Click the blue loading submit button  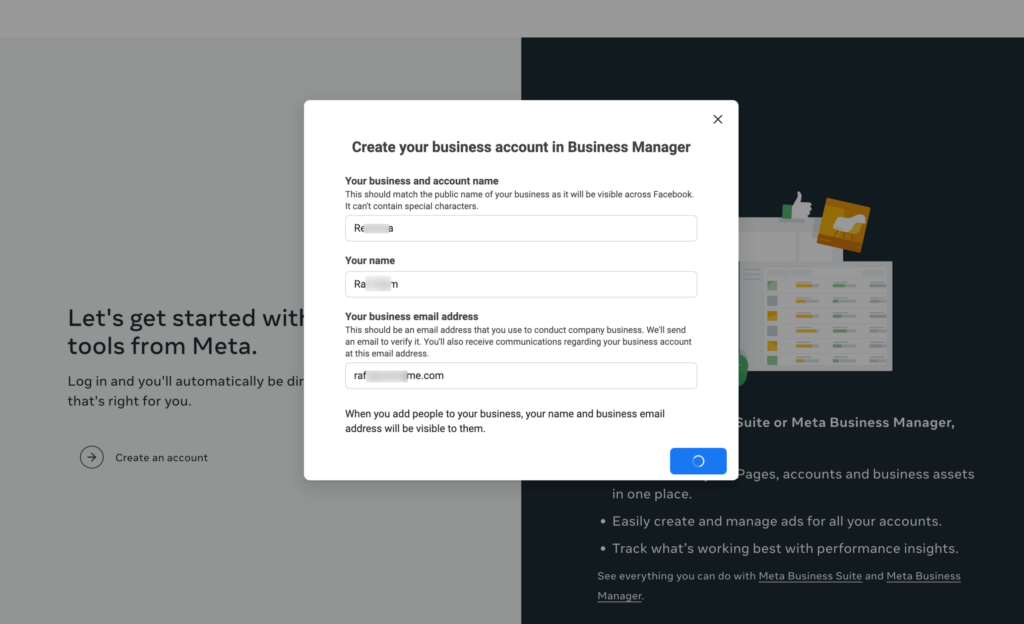[697, 461]
